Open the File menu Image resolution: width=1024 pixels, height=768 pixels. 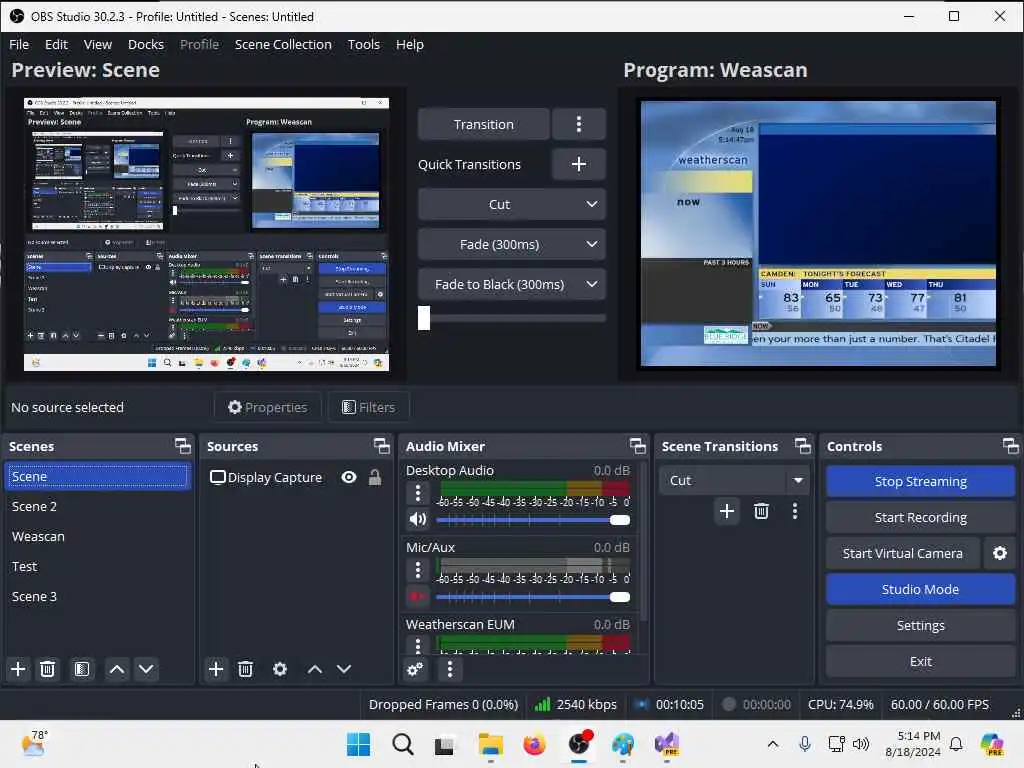(19, 44)
